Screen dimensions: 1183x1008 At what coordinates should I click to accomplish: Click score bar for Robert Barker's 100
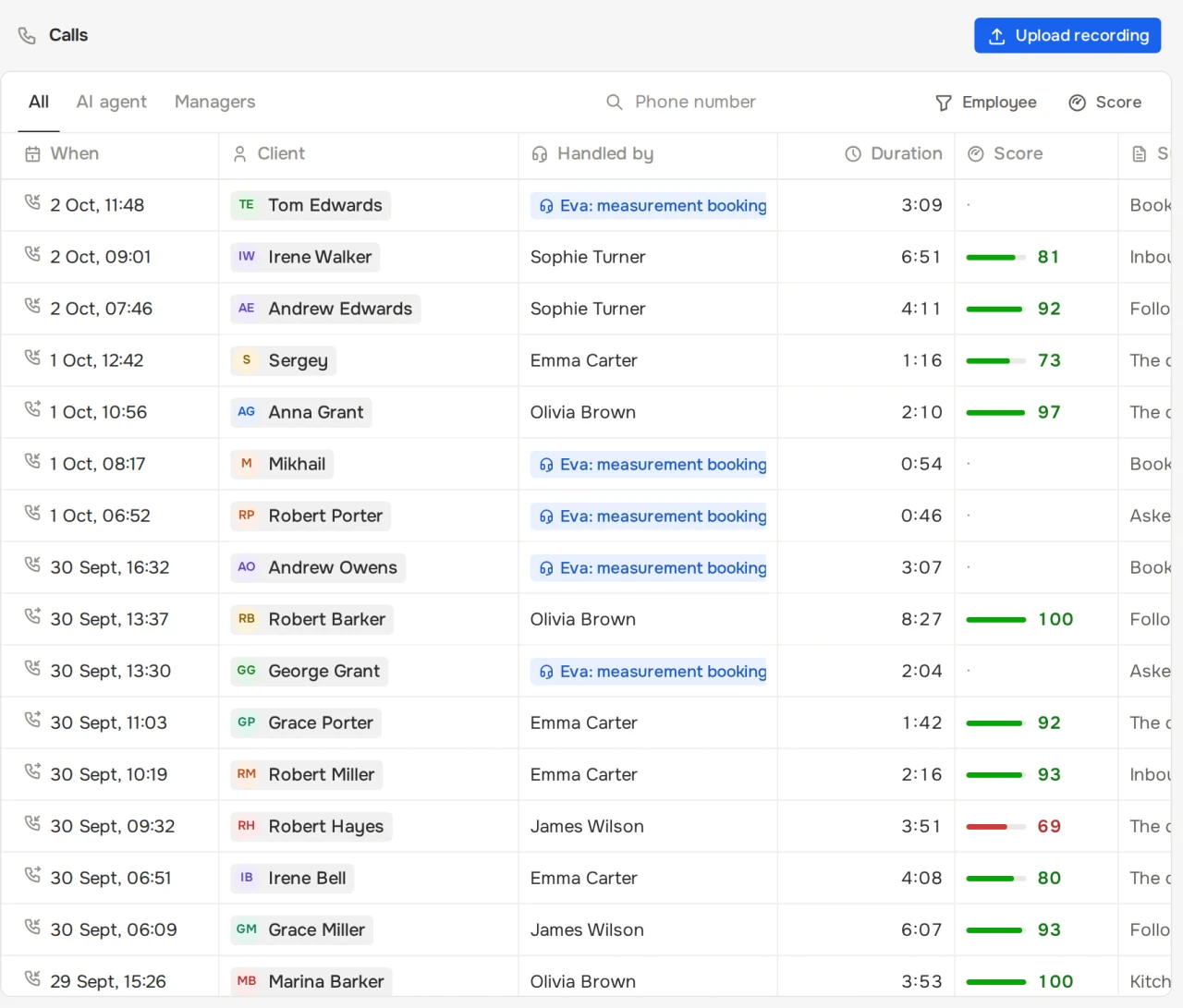coord(996,619)
